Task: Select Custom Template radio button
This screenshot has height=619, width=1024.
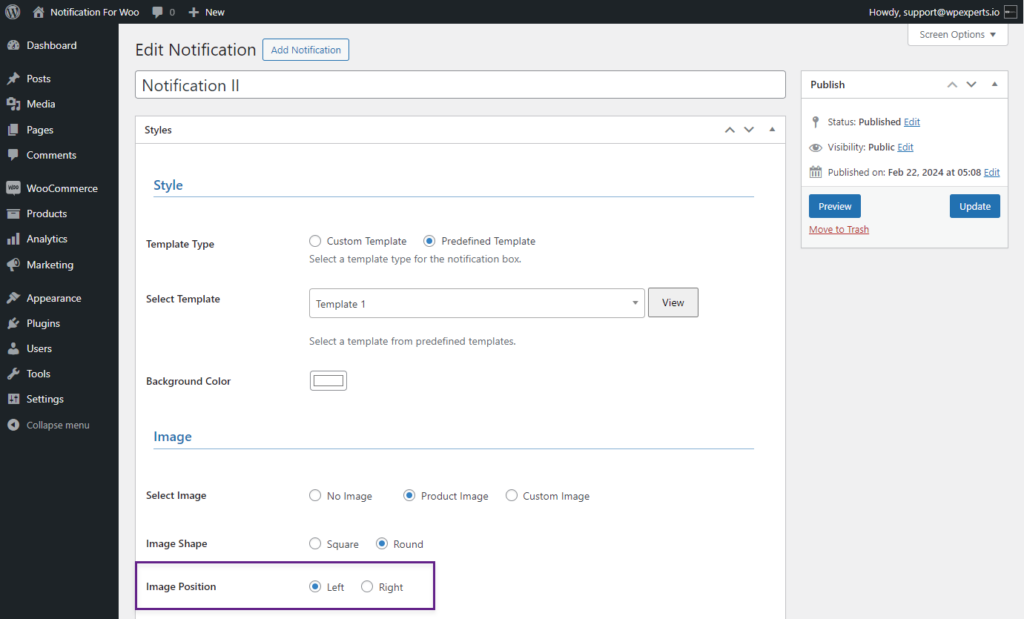Action: (315, 241)
